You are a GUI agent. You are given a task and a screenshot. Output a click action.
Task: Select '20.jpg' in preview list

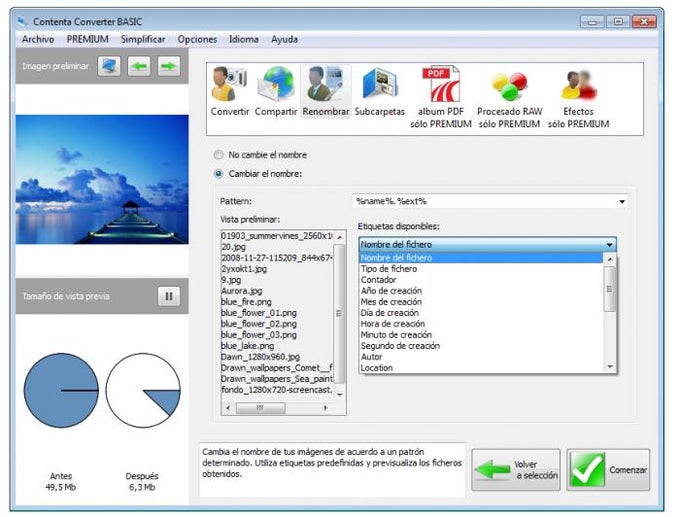coord(233,247)
